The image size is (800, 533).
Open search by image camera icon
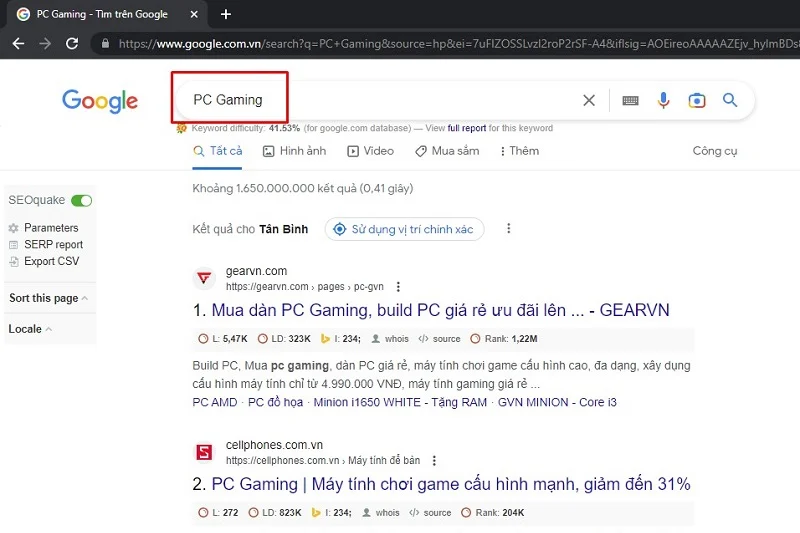(696, 100)
